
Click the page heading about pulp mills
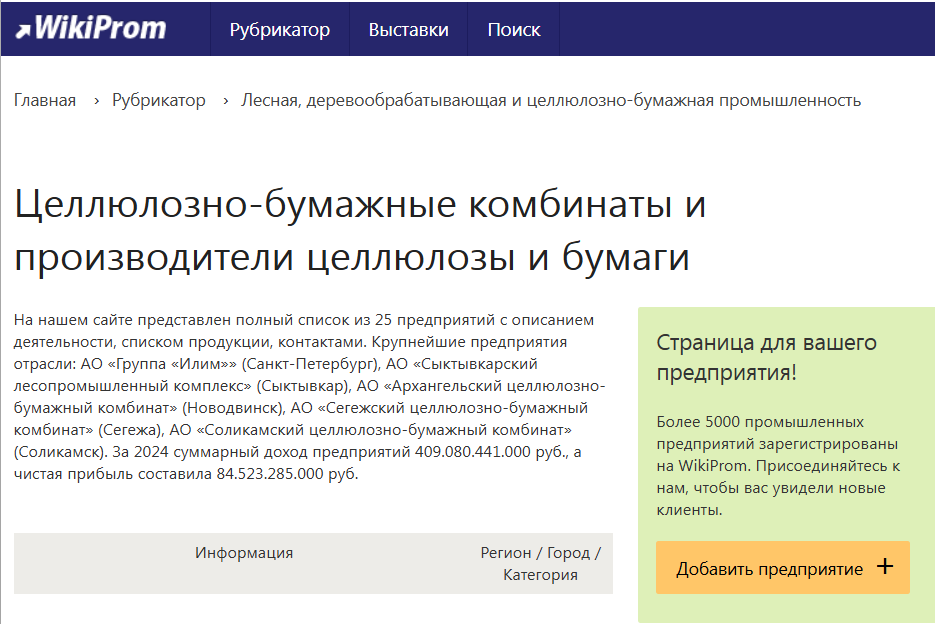[x=360, y=230]
